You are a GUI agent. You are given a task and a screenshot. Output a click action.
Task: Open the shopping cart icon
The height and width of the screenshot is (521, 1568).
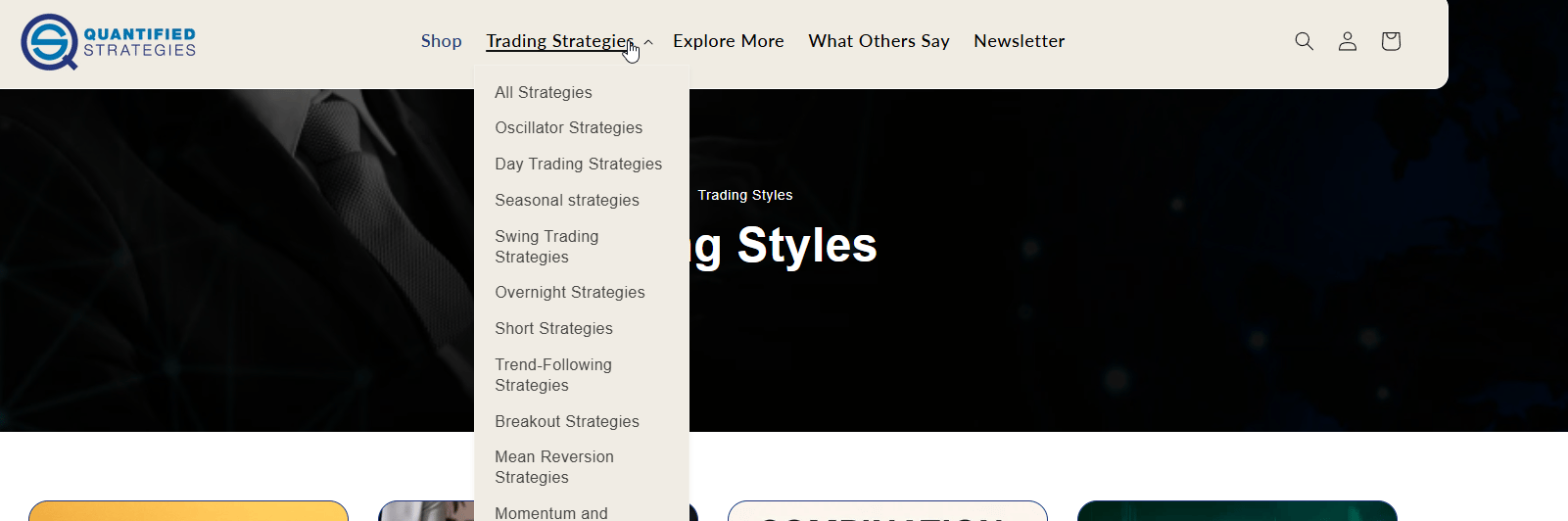1391,41
